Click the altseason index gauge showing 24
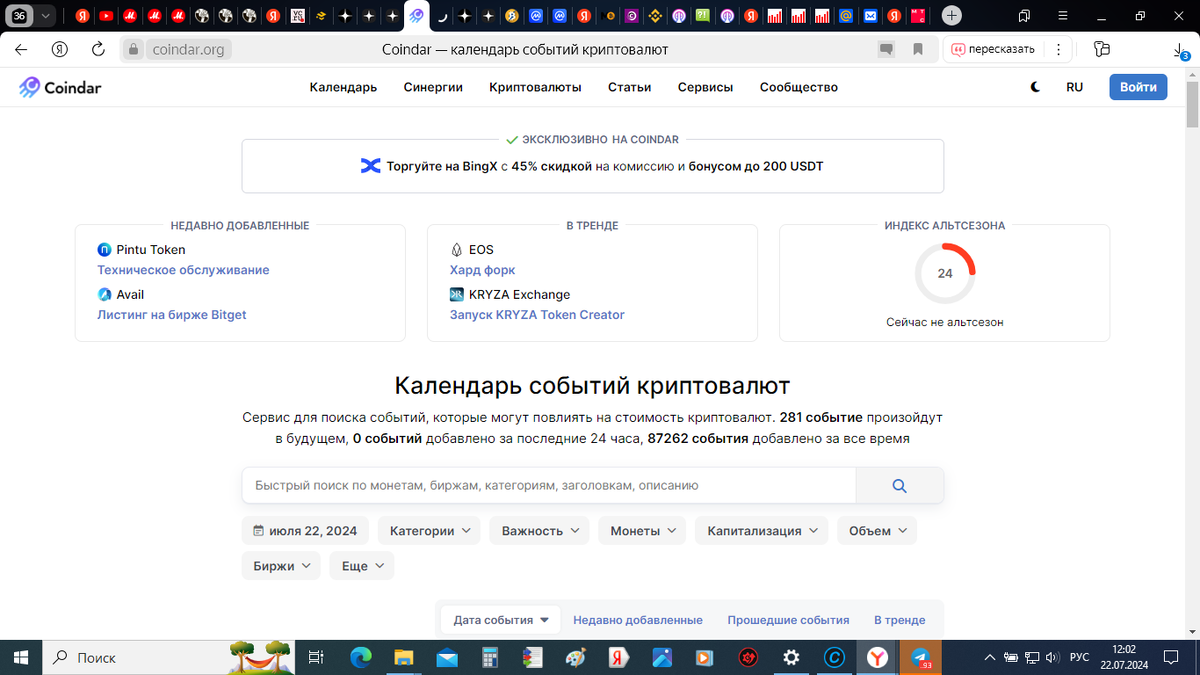The height and width of the screenshot is (675, 1200). pyautogui.click(x=945, y=273)
